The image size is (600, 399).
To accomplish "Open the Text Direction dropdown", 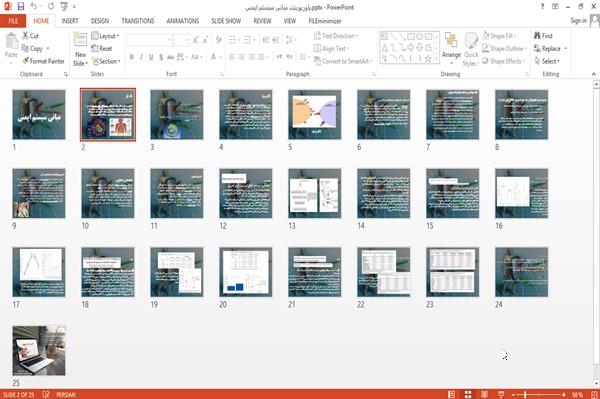I will (x=336, y=36).
